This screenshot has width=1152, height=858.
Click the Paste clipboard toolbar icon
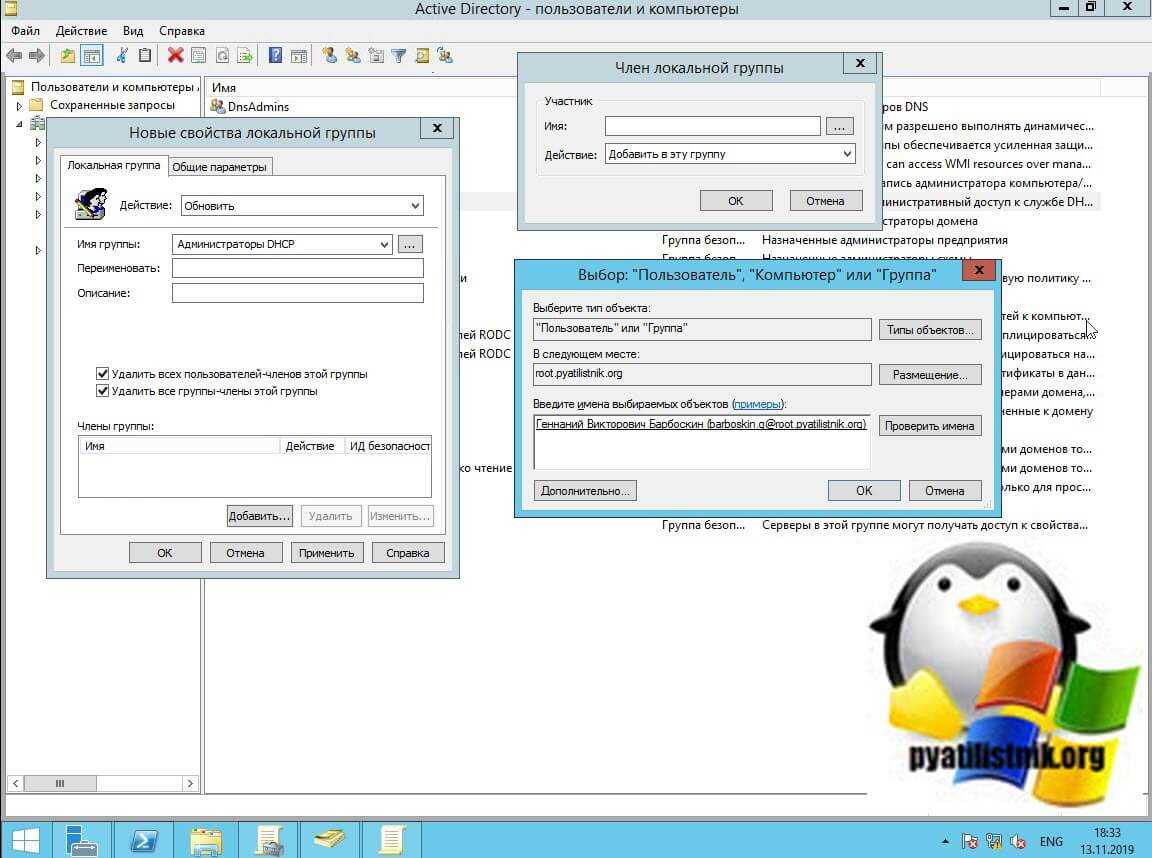coord(145,56)
